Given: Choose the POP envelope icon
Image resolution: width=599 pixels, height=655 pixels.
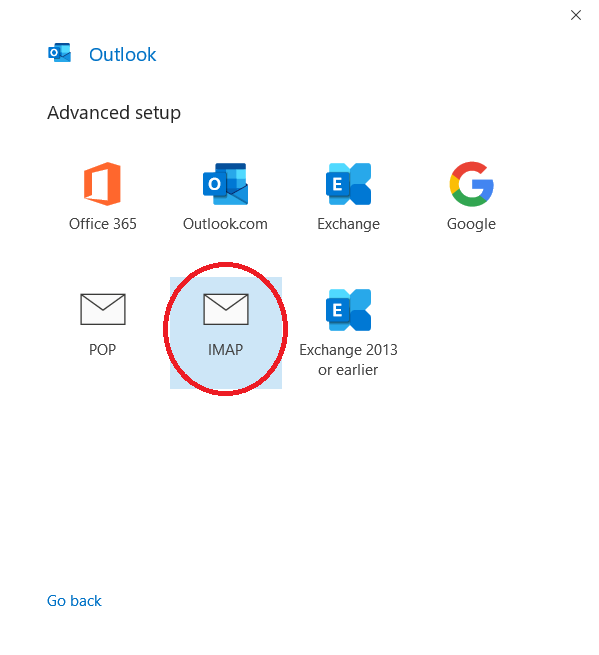Looking at the screenshot, I should coord(103,309).
